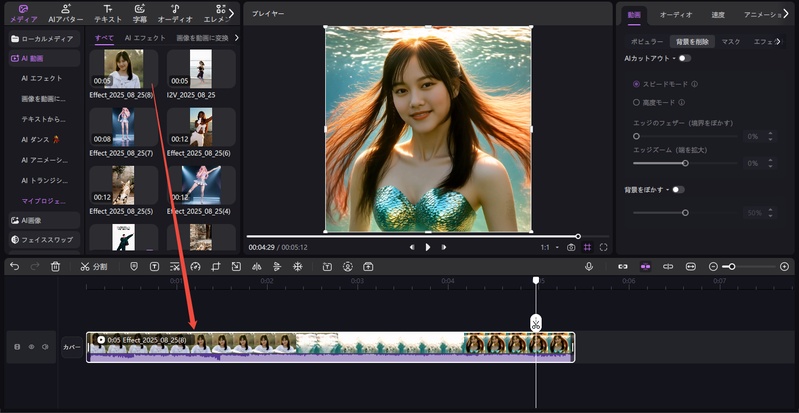Select ポピュラー sub-tab

(647, 42)
